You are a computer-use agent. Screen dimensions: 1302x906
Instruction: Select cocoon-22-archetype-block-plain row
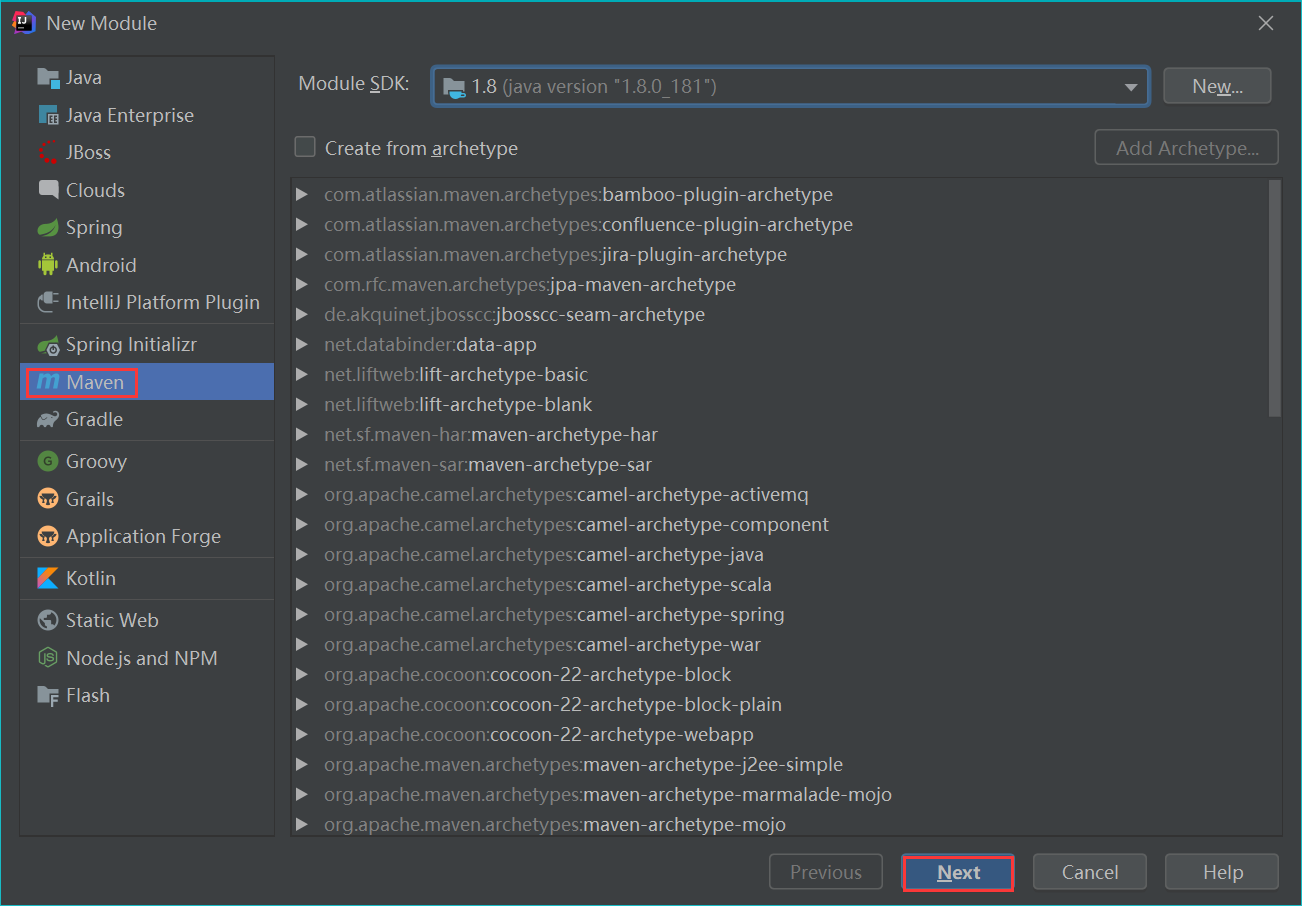coord(780,705)
